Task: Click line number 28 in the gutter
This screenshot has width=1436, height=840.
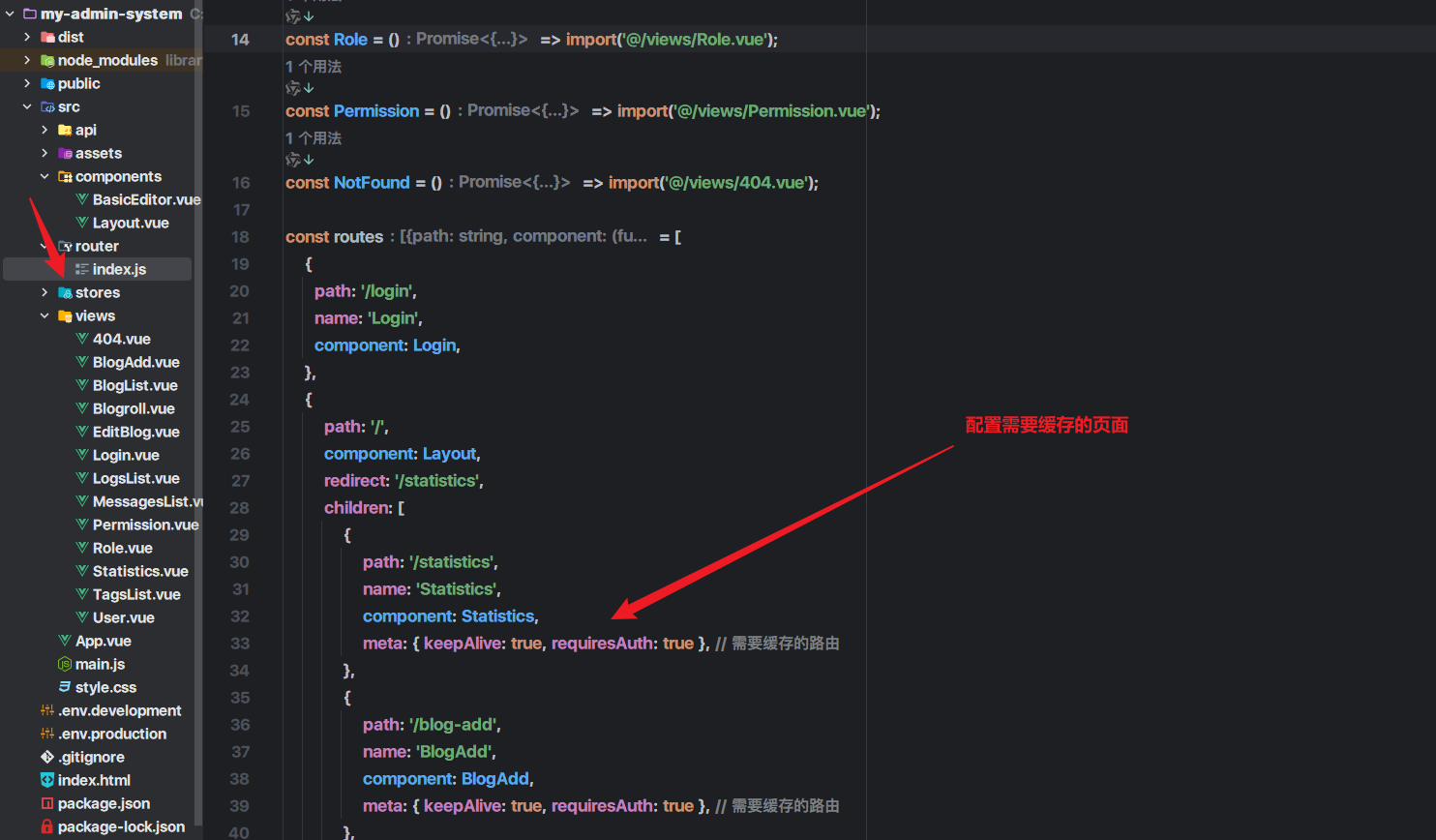Action: click(240, 508)
